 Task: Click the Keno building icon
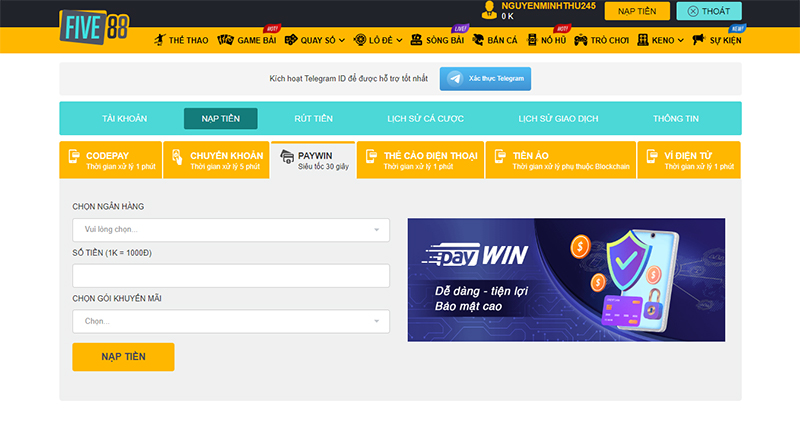[x=643, y=40]
